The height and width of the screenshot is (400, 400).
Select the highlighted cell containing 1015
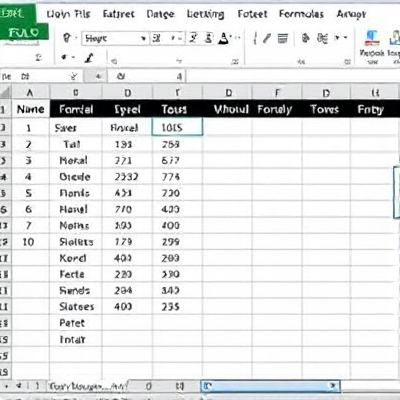(177, 127)
